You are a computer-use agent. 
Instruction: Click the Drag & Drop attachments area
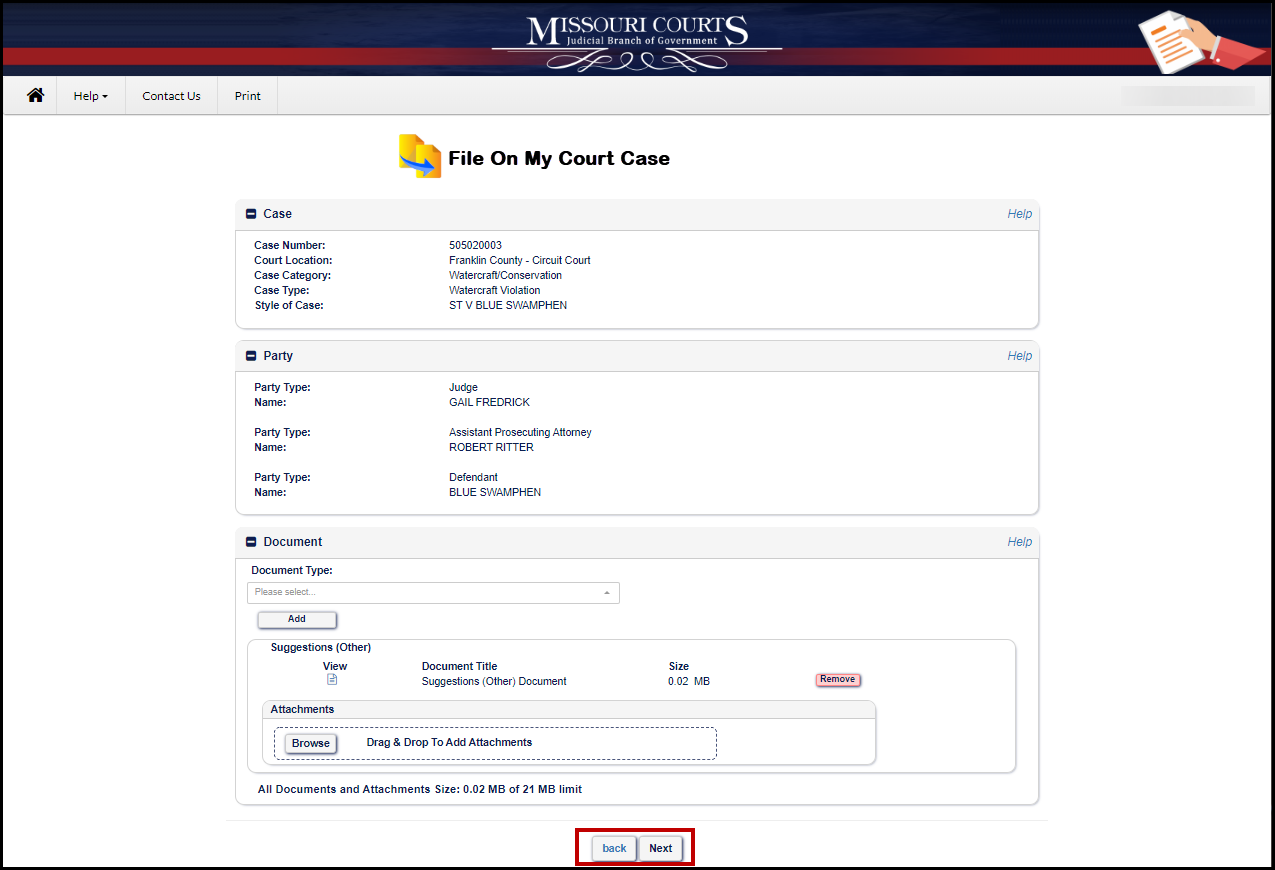[496, 743]
